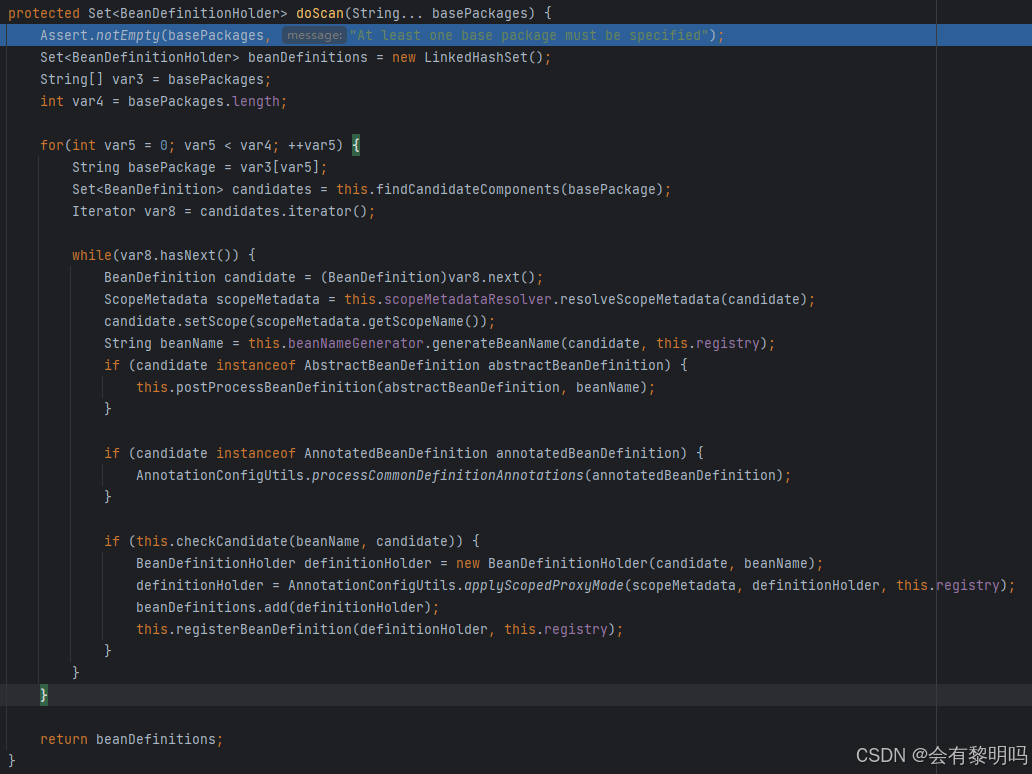Click '(BeanDefinition)var8.next()' cast expression
The image size is (1032, 774).
coord(429,277)
